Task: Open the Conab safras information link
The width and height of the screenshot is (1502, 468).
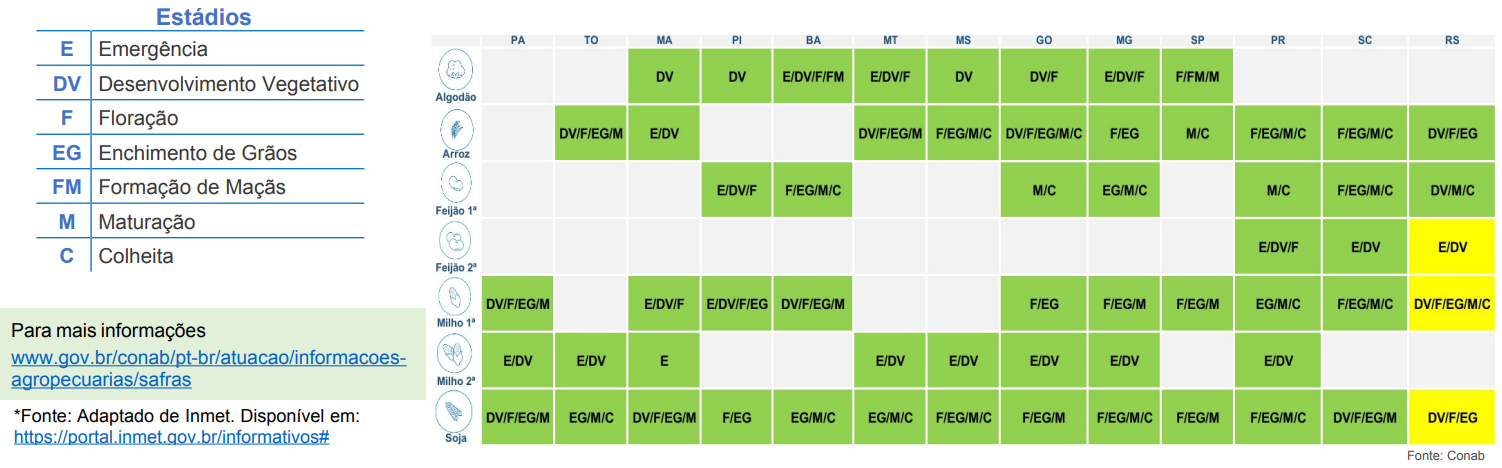Action: (208, 369)
